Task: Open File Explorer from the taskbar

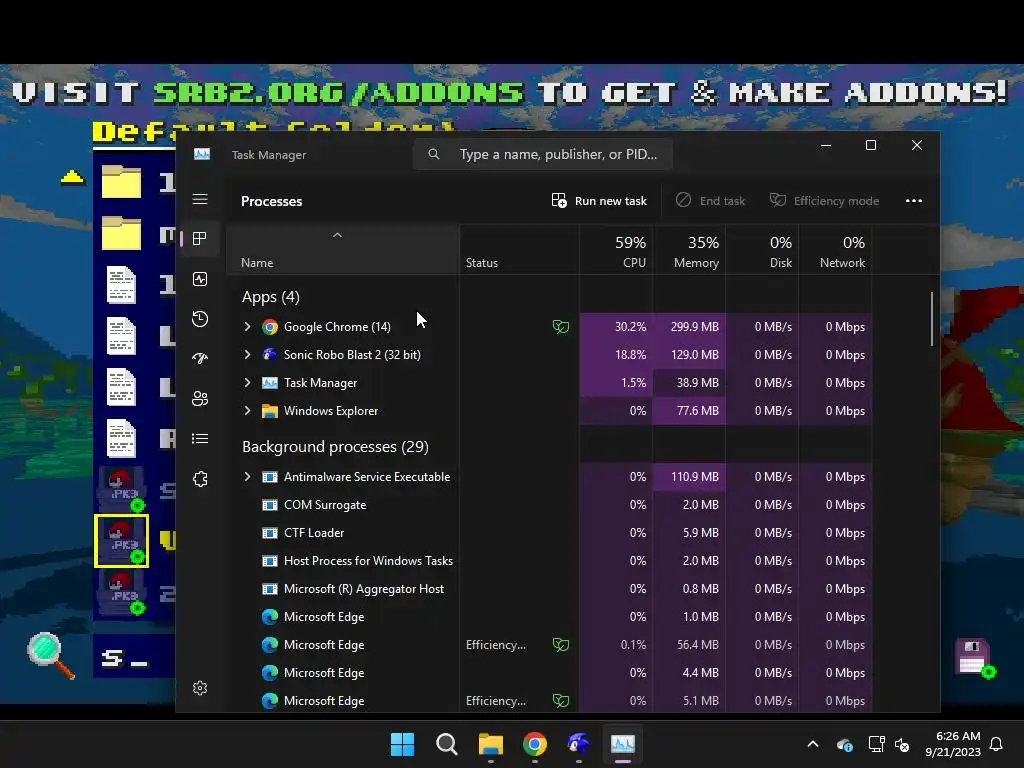Action: click(x=490, y=744)
